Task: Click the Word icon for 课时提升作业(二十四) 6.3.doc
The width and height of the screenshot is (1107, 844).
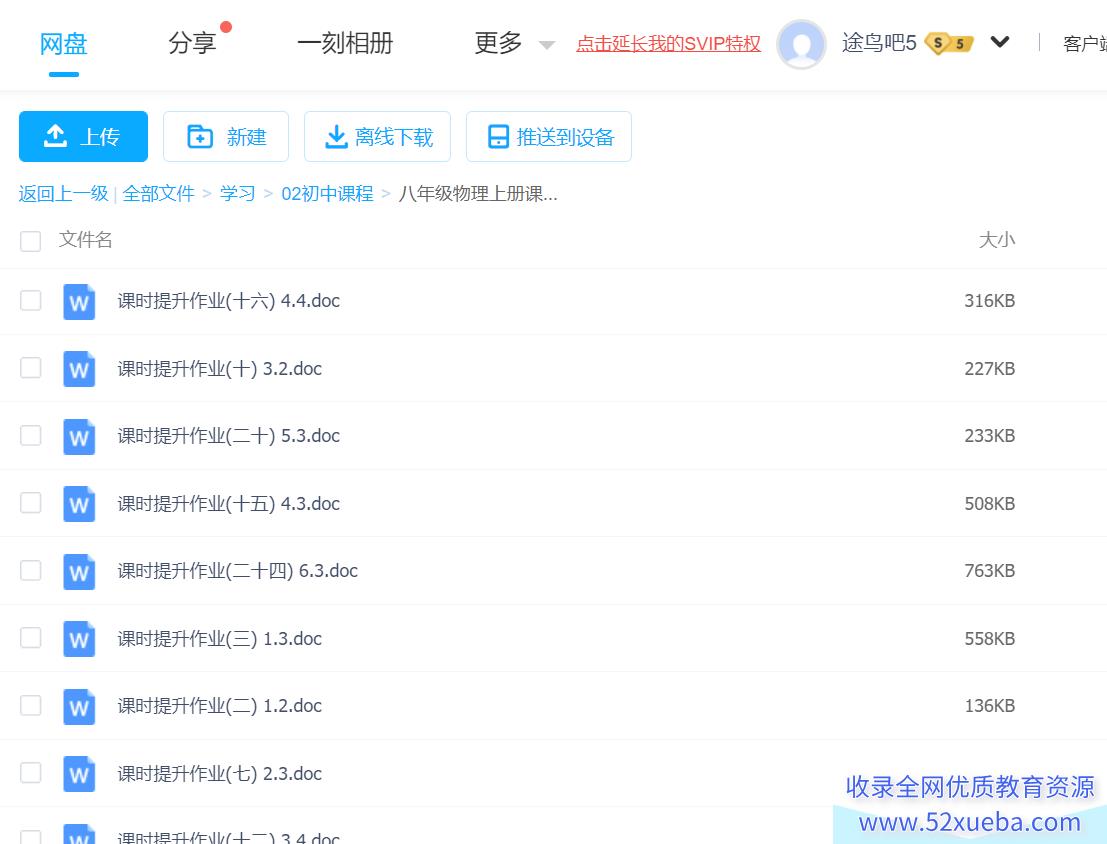Action: [x=79, y=571]
